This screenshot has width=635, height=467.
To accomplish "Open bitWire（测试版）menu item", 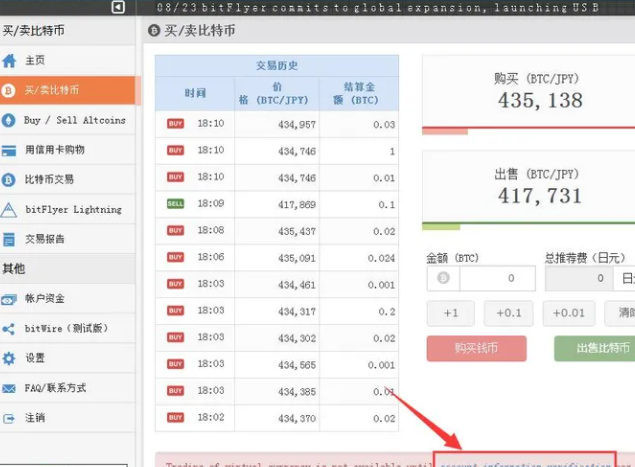I will pyautogui.click(x=66, y=328).
